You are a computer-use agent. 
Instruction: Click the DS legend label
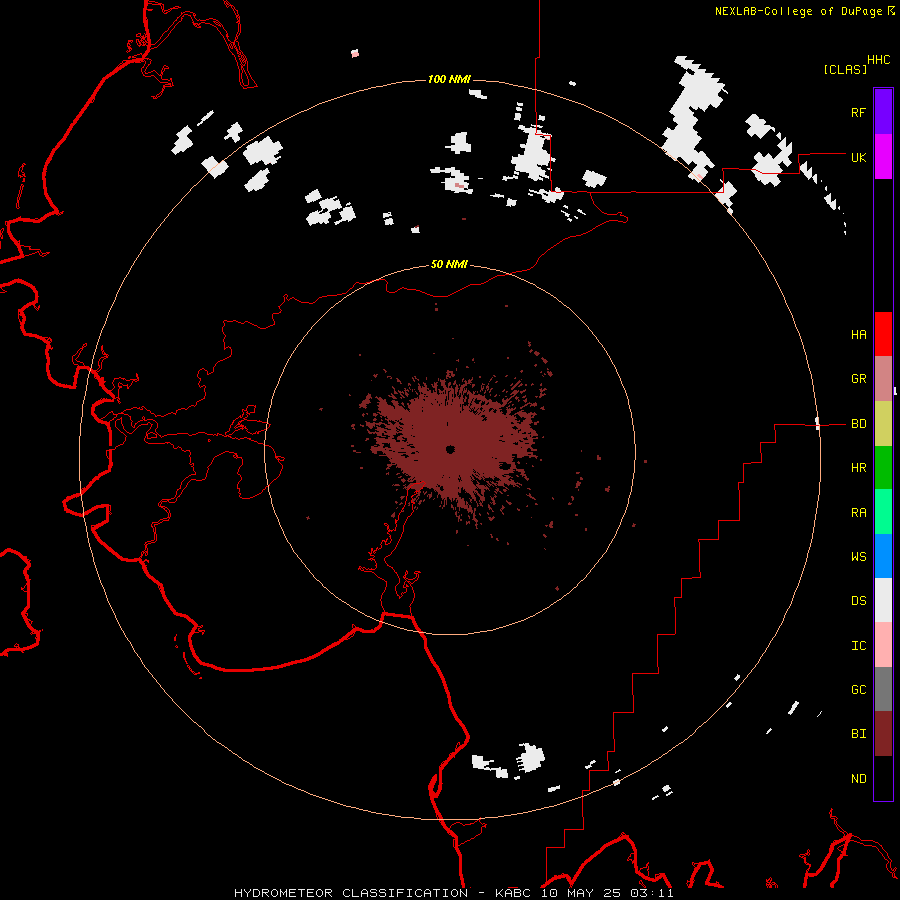coord(858,600)
